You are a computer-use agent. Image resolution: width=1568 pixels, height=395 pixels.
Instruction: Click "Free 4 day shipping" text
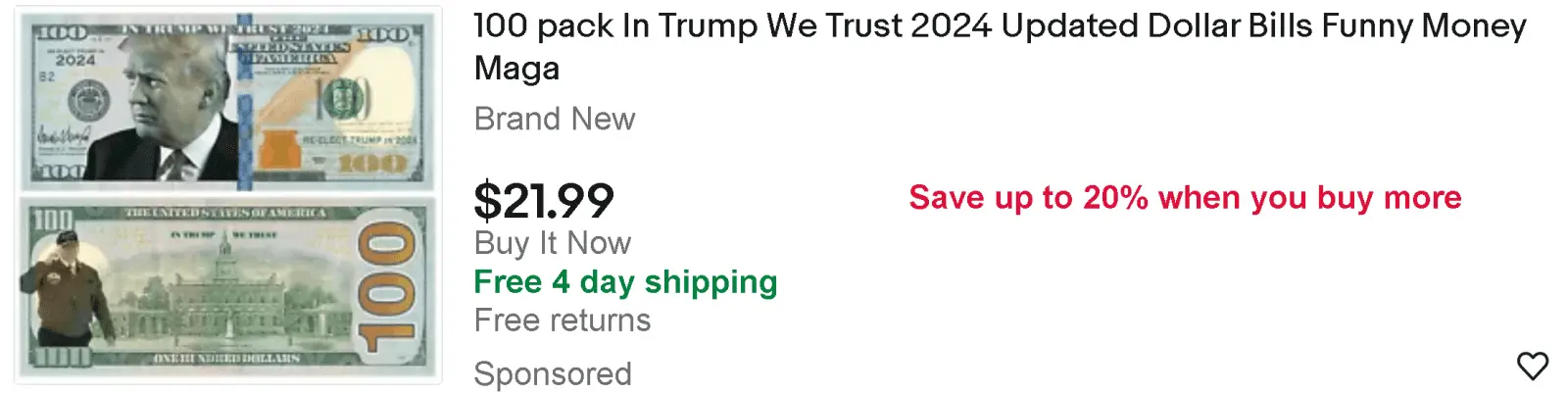(625, 282)
